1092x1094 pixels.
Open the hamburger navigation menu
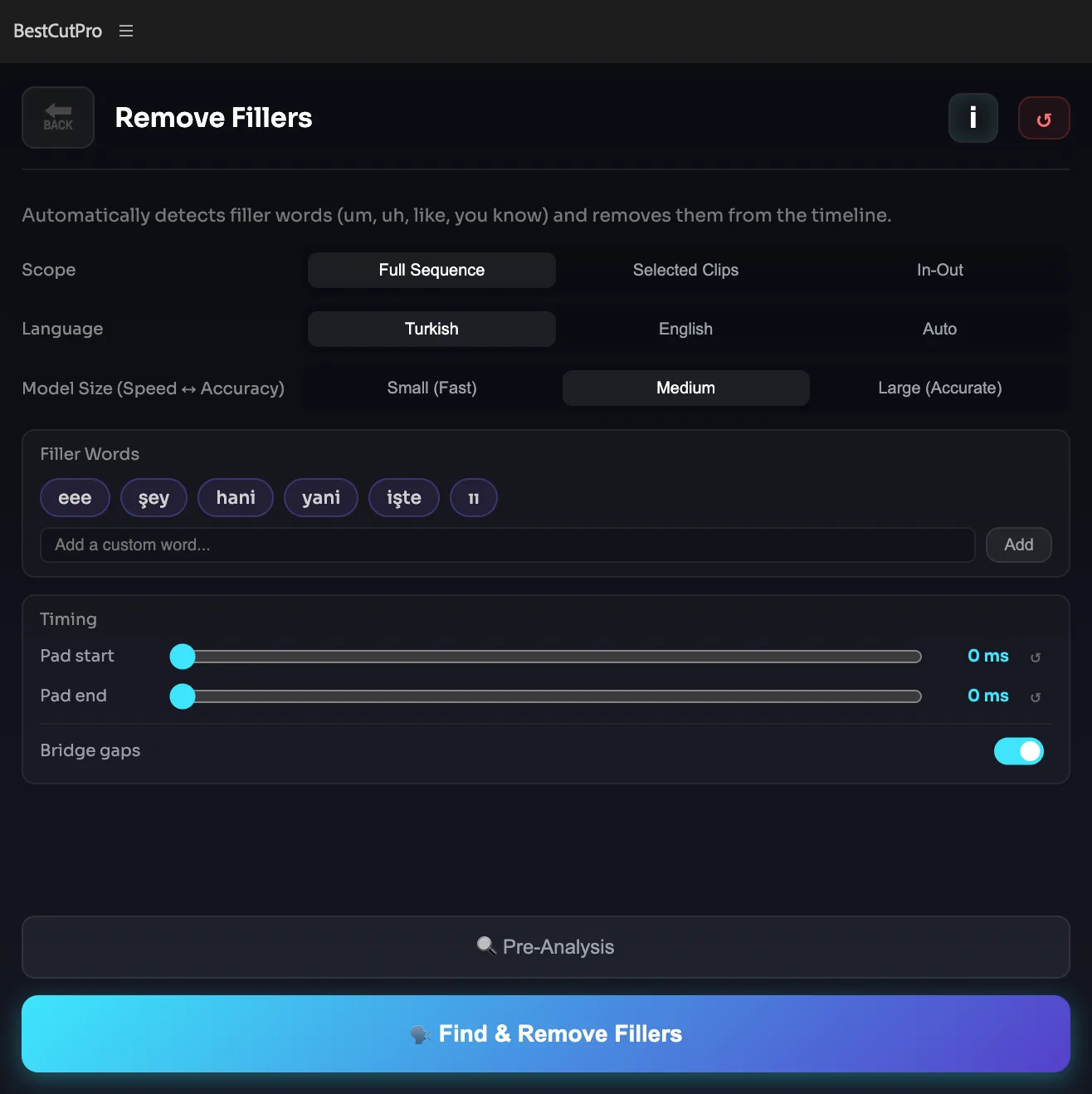(126, 31)
